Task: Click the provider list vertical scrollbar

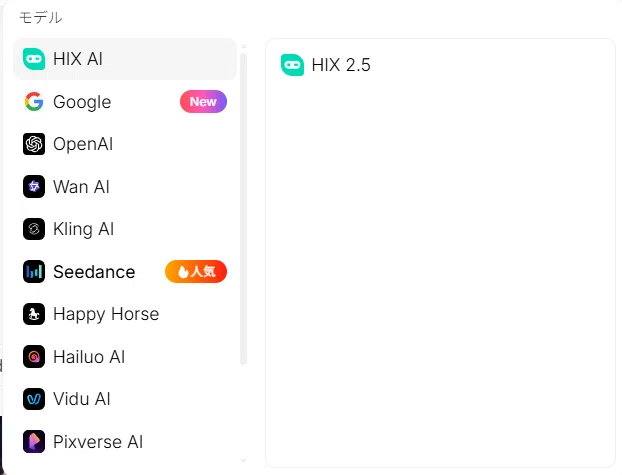Action: (x=244, y=209)
